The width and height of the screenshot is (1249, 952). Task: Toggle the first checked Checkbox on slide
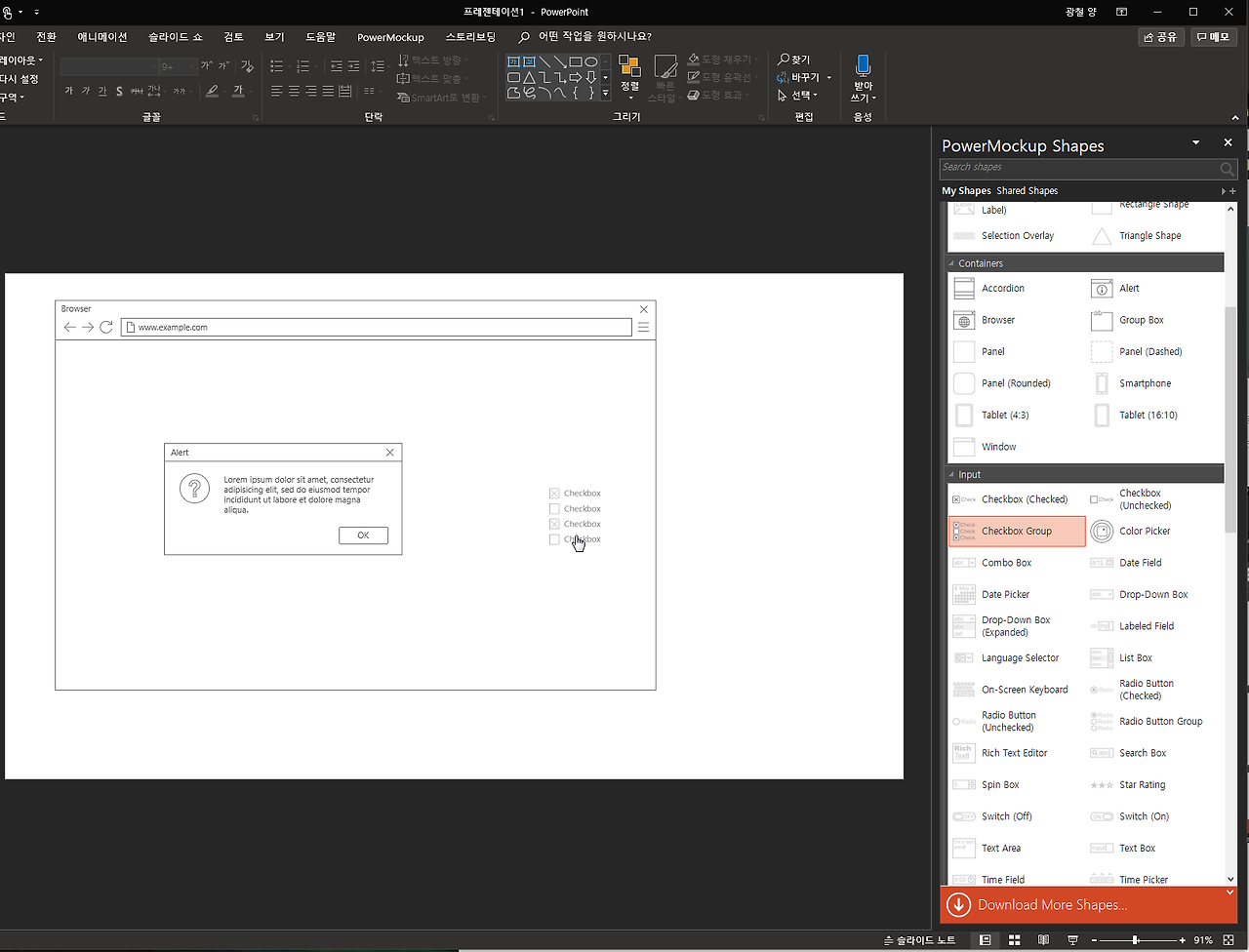554,494
